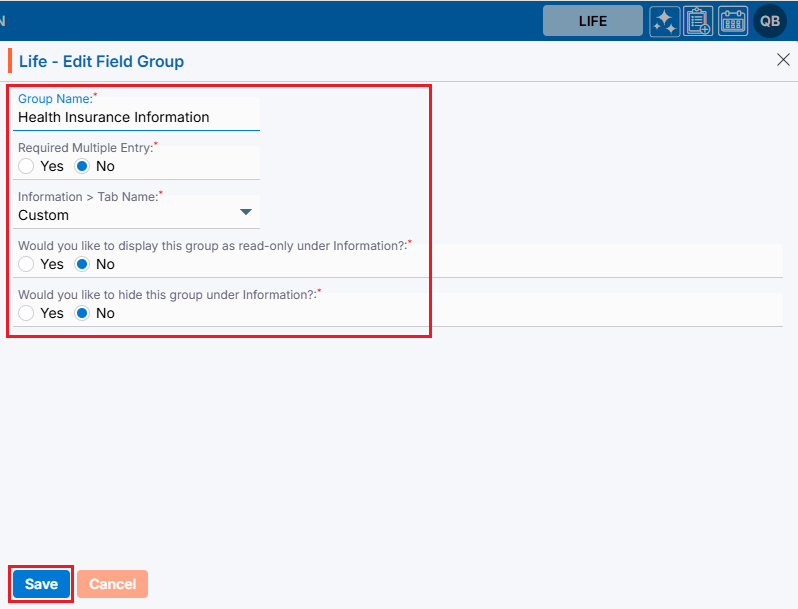Select No for Required Multiple Entry

point(83,166)
